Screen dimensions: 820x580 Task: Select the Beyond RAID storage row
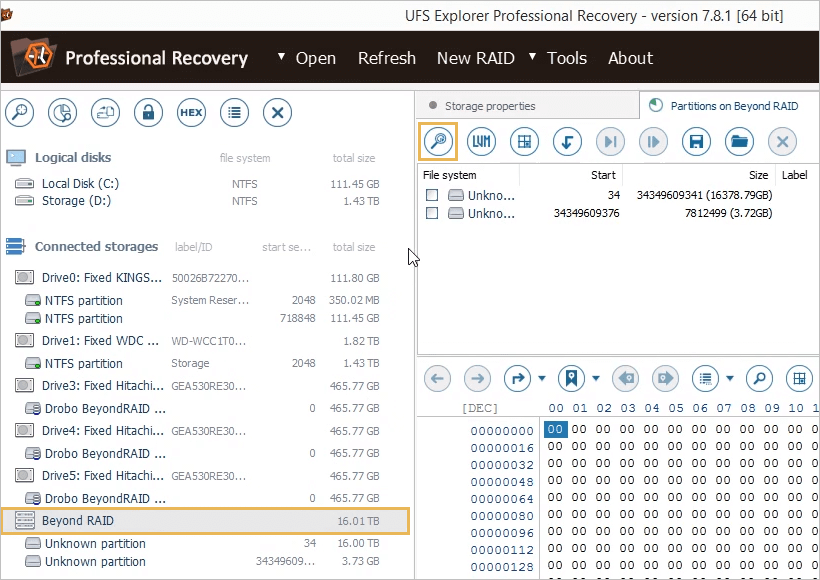pyautogui.click(x=206, y=521)
